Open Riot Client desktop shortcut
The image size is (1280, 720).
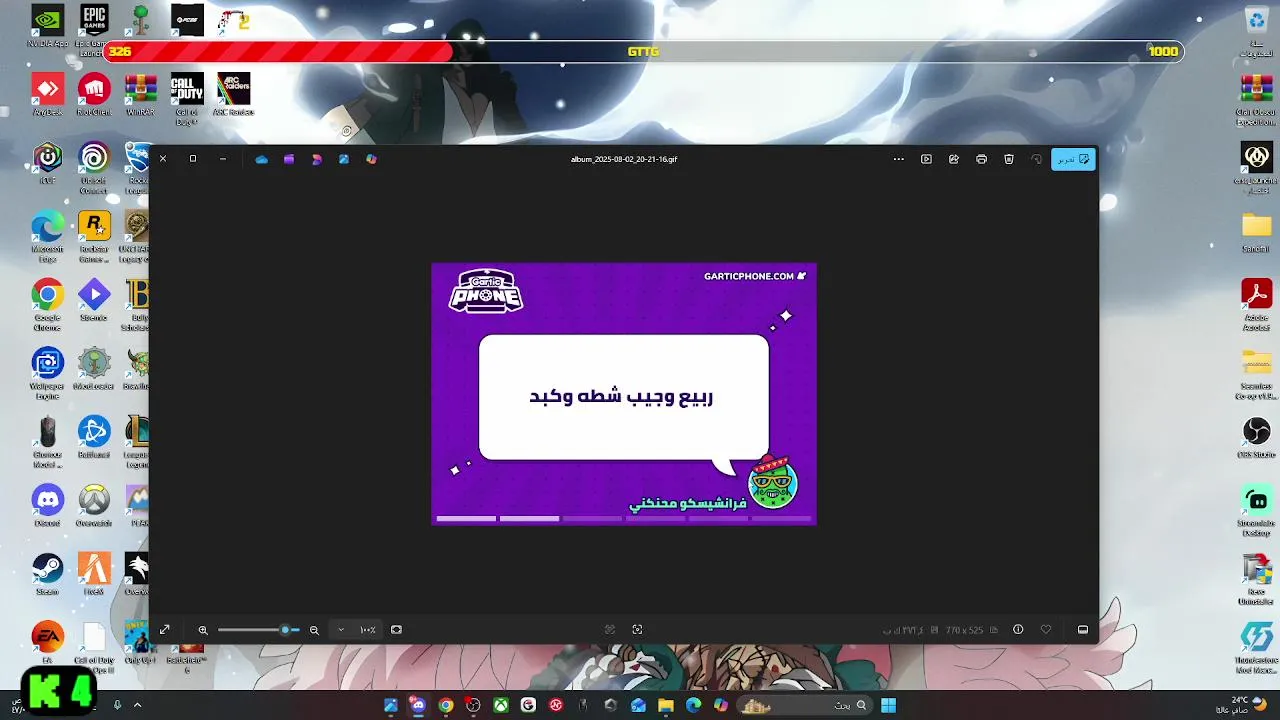click(x=94, y=94)
